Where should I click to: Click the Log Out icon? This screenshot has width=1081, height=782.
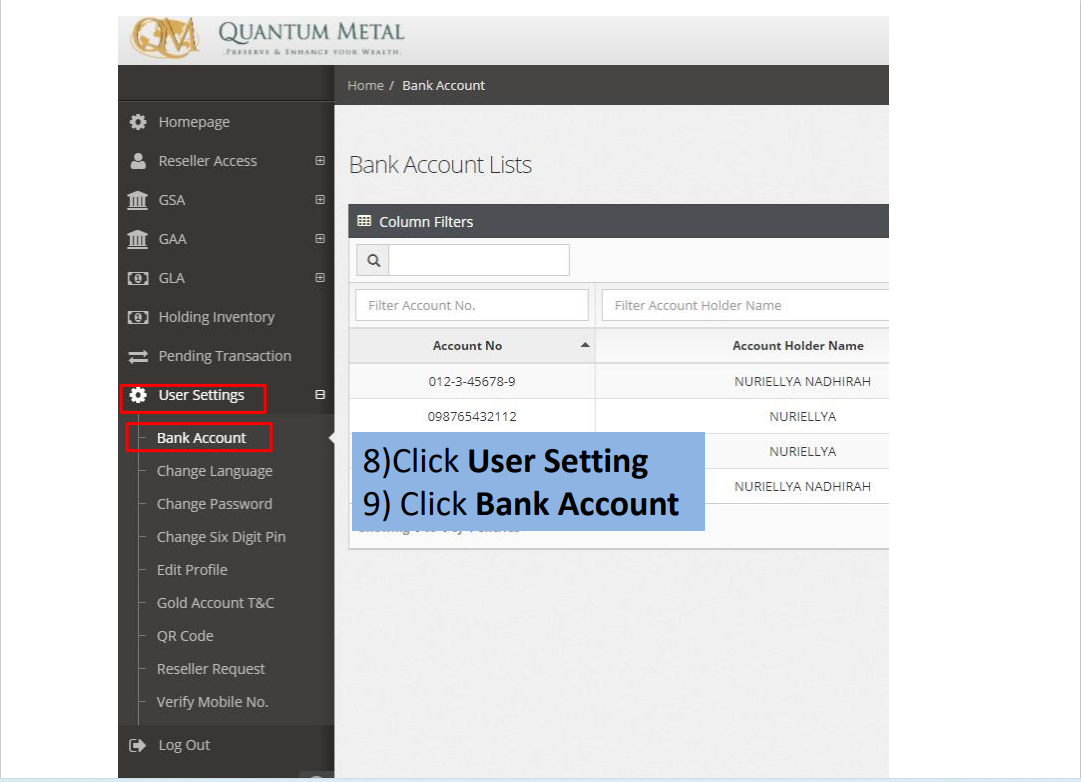138,745
